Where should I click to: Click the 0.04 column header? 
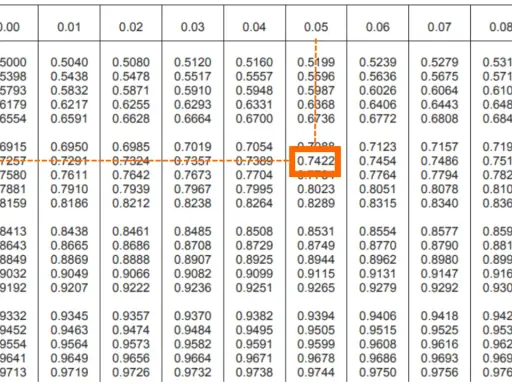254,27
